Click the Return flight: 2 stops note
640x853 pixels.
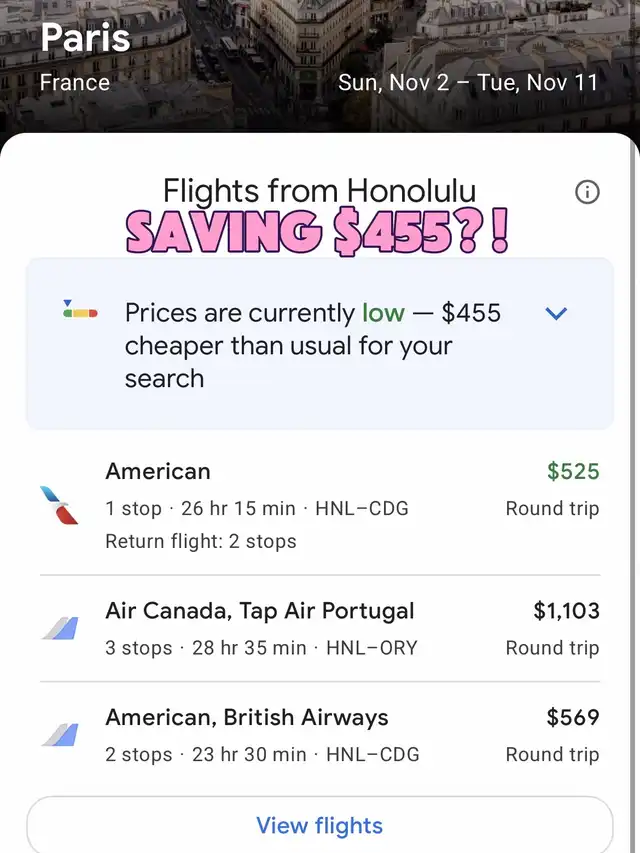201,542
